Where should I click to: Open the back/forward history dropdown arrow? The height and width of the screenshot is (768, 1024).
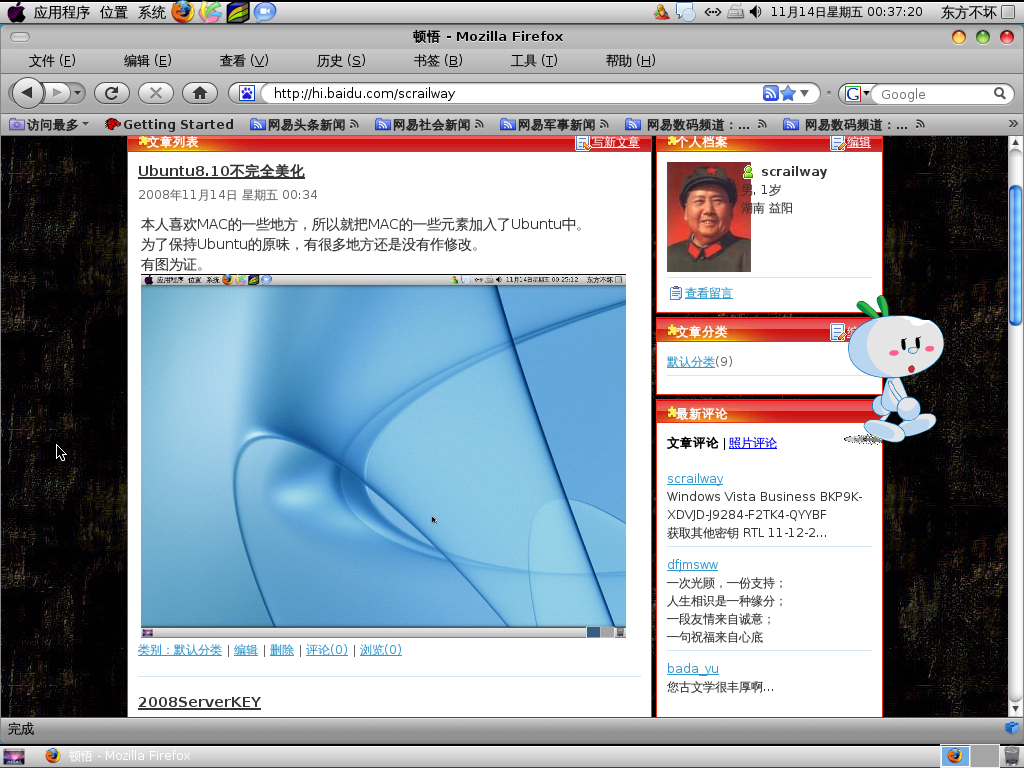click(x=78, y=93)
